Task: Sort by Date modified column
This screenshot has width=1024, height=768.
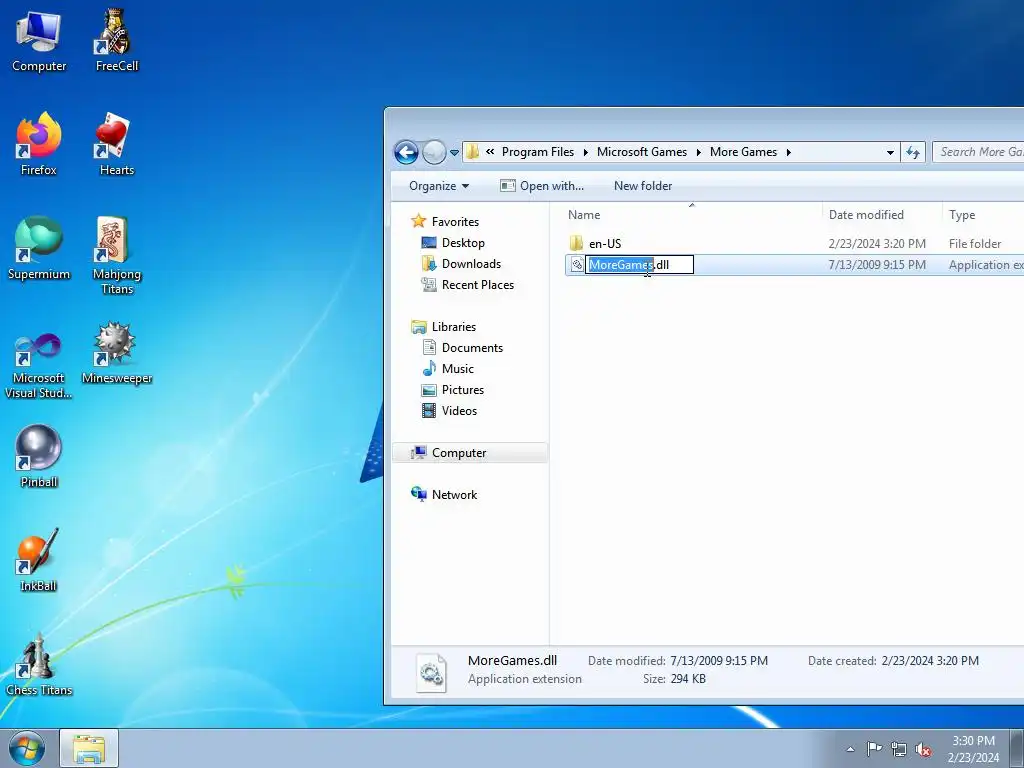Action: pos(882,215)
